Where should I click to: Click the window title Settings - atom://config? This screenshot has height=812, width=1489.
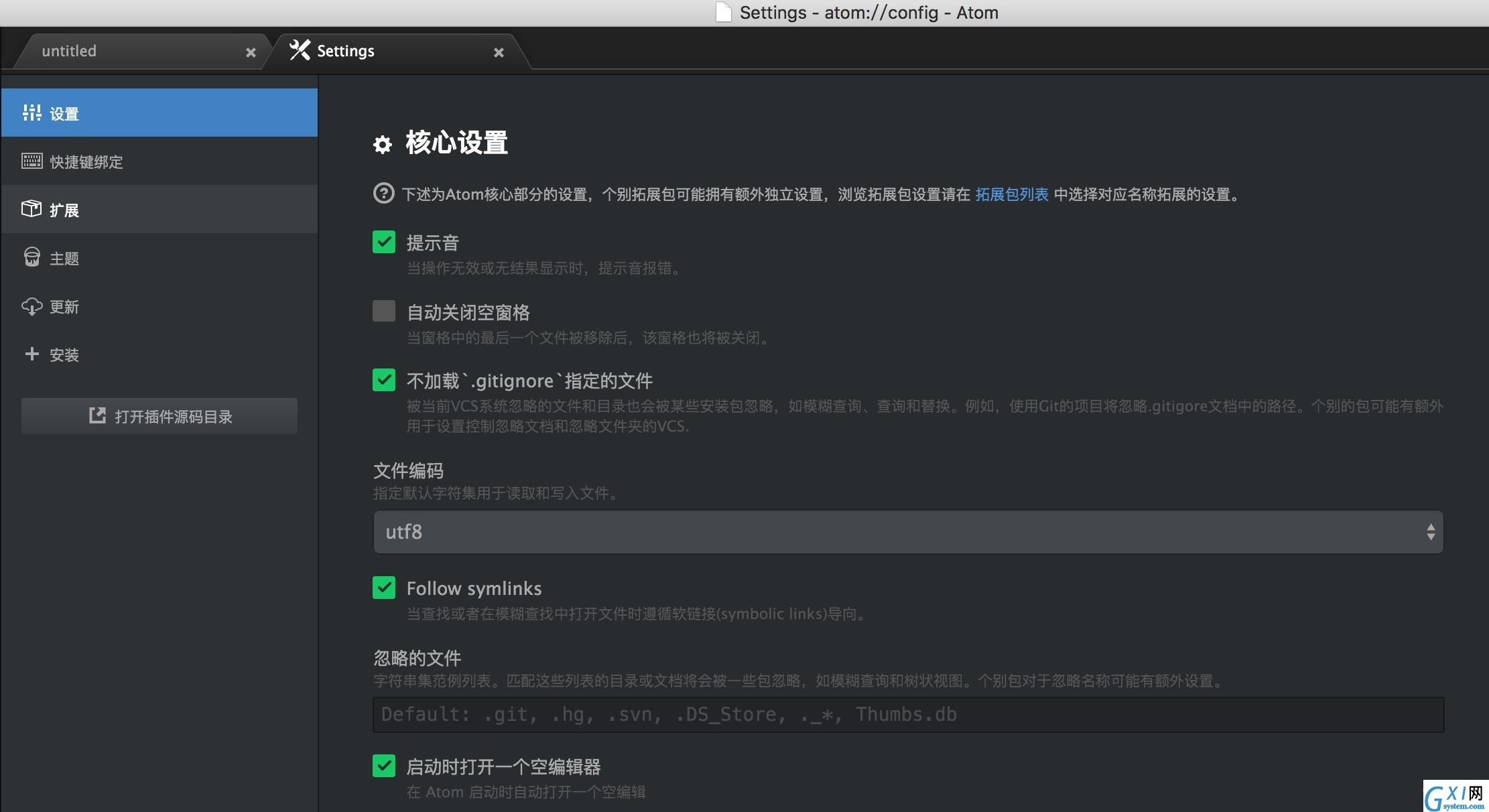click(x=869, y=12)
